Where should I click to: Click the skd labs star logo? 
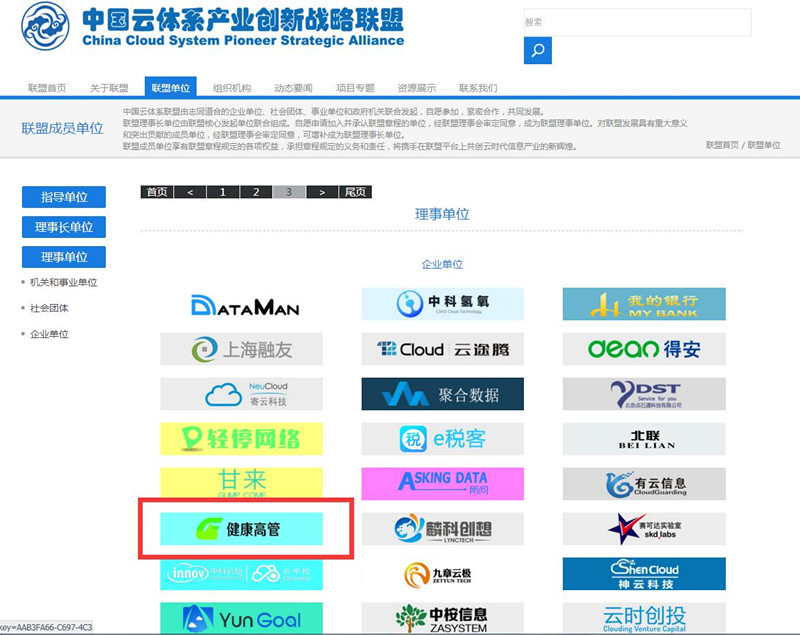(644, 529)
